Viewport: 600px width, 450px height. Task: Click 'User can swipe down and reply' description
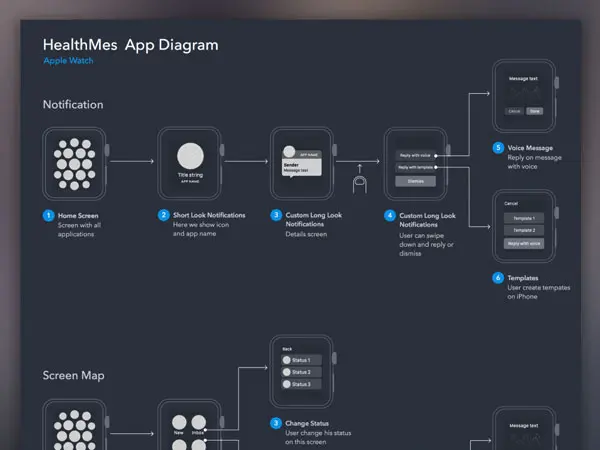point(426,245)
